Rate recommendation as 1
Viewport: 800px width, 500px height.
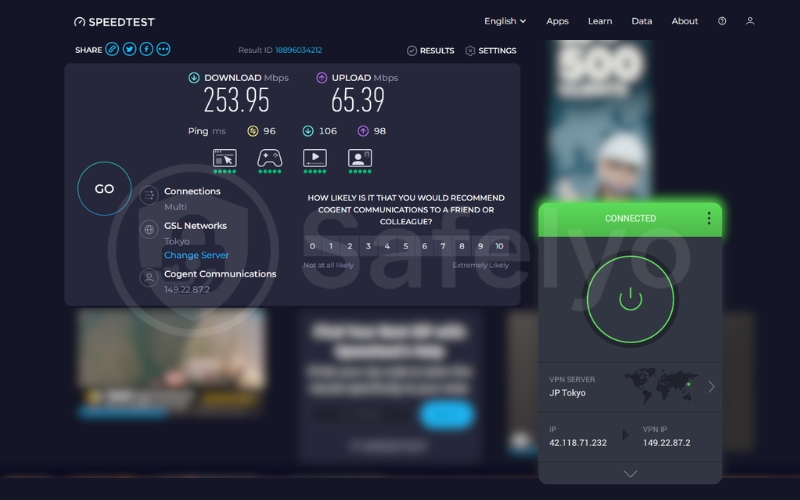point(331,246)
